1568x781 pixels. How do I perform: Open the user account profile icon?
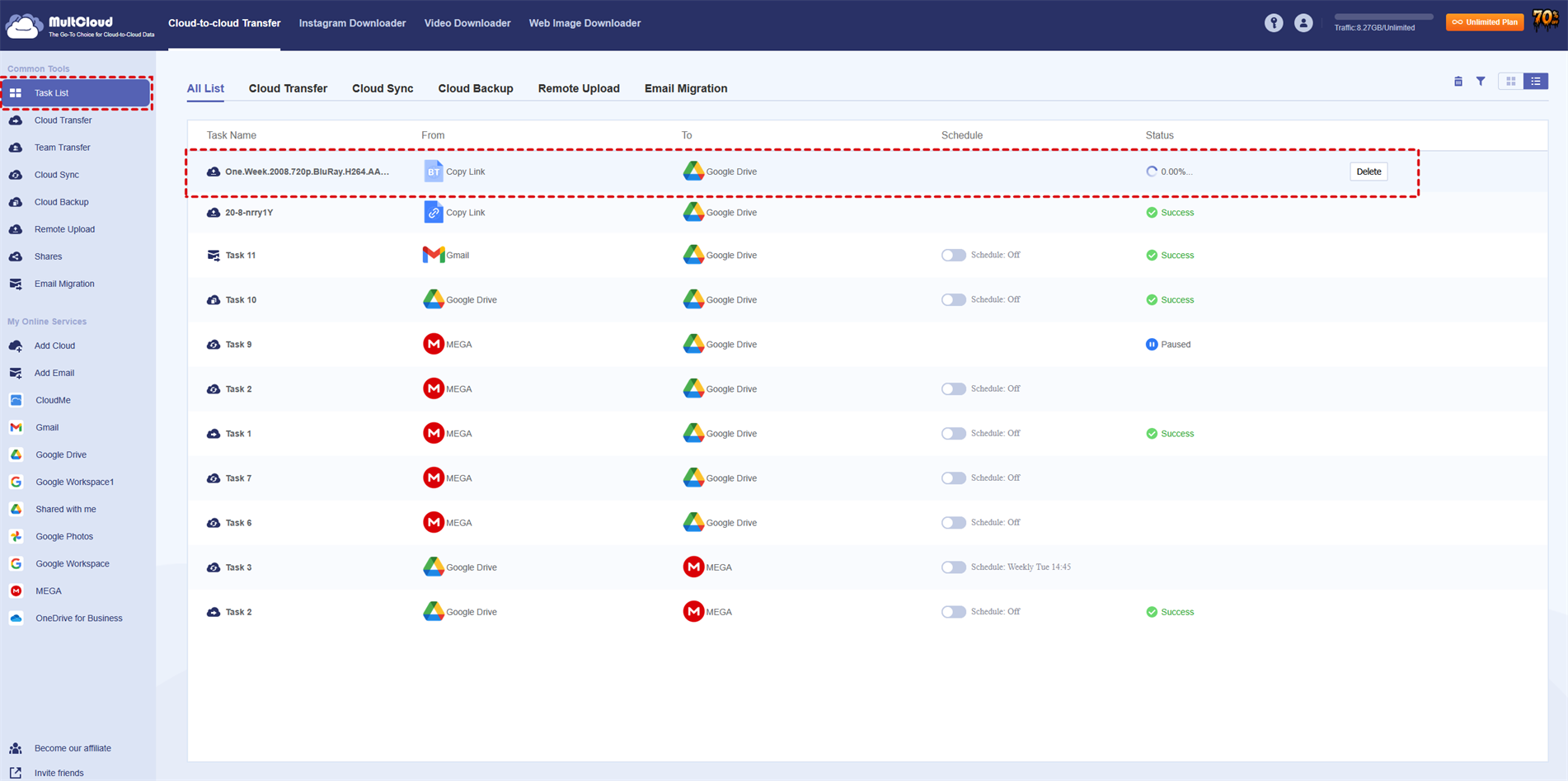1303,23
